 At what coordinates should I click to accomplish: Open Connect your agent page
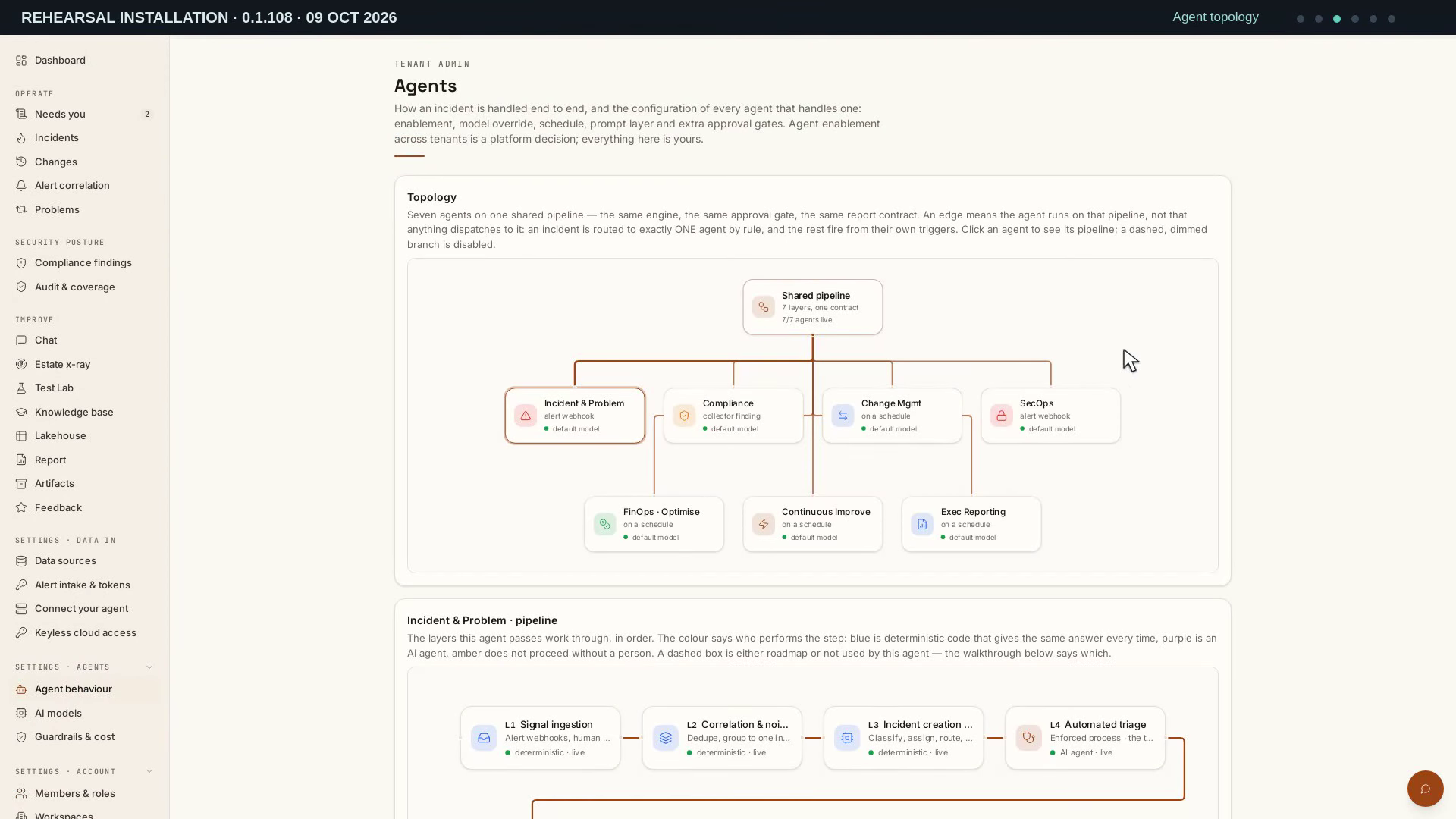84,609
